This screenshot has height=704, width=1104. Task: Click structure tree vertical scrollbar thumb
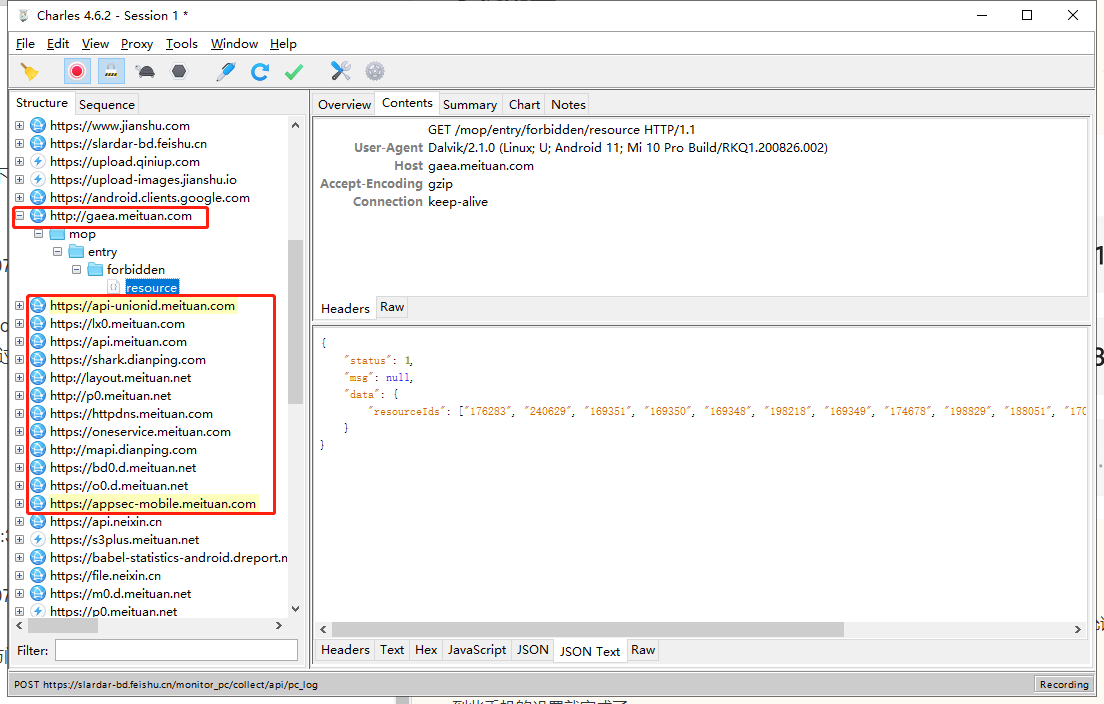[295, 322]
